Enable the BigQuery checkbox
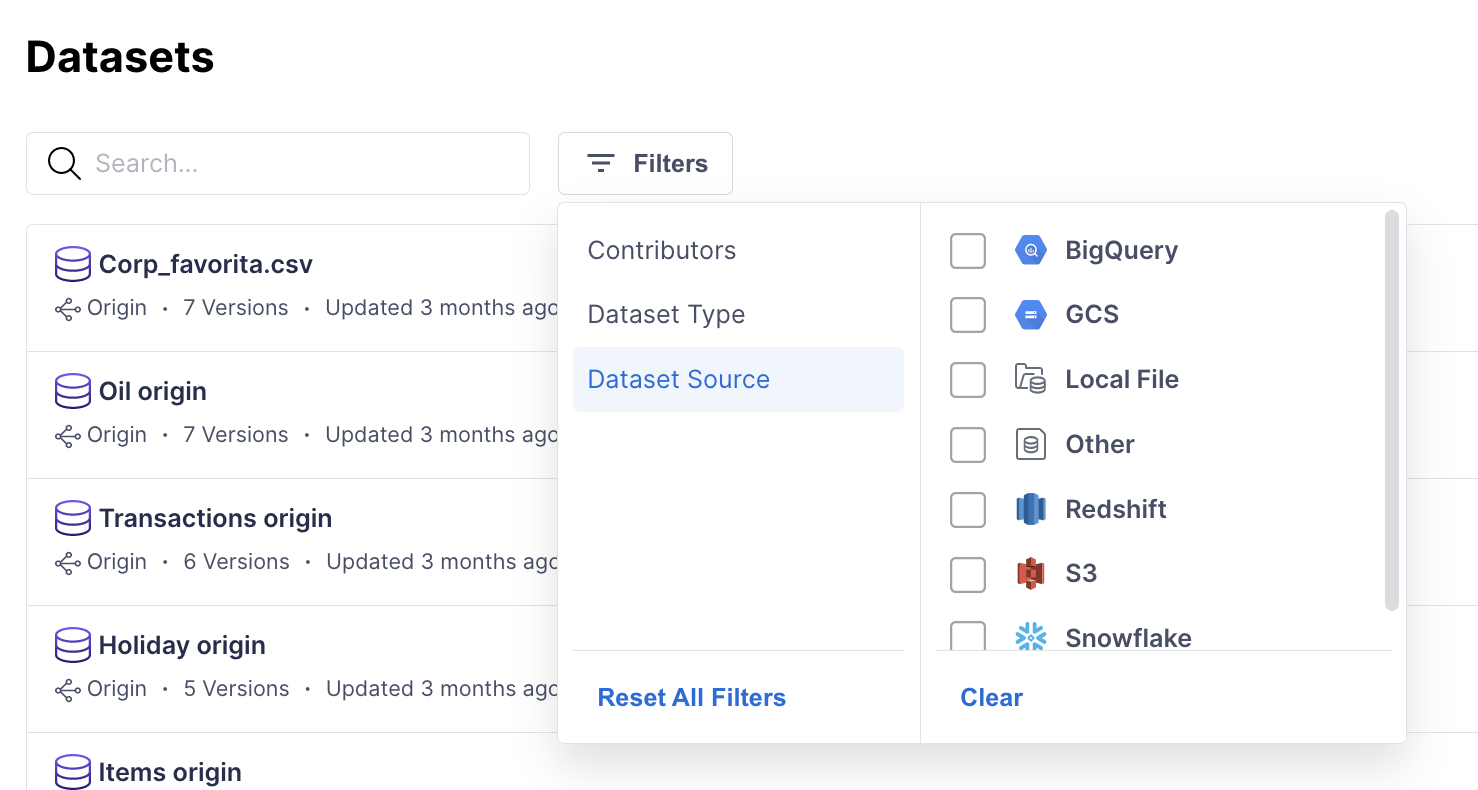Image resolution: width=1478 pixels, height=790 pixels. click(967, 251)
